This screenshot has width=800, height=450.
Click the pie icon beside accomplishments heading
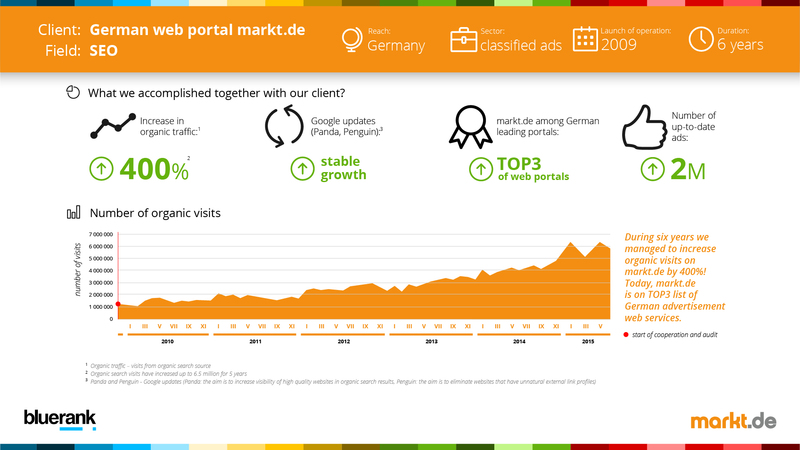pyautogui.click(x=73, y=92)
